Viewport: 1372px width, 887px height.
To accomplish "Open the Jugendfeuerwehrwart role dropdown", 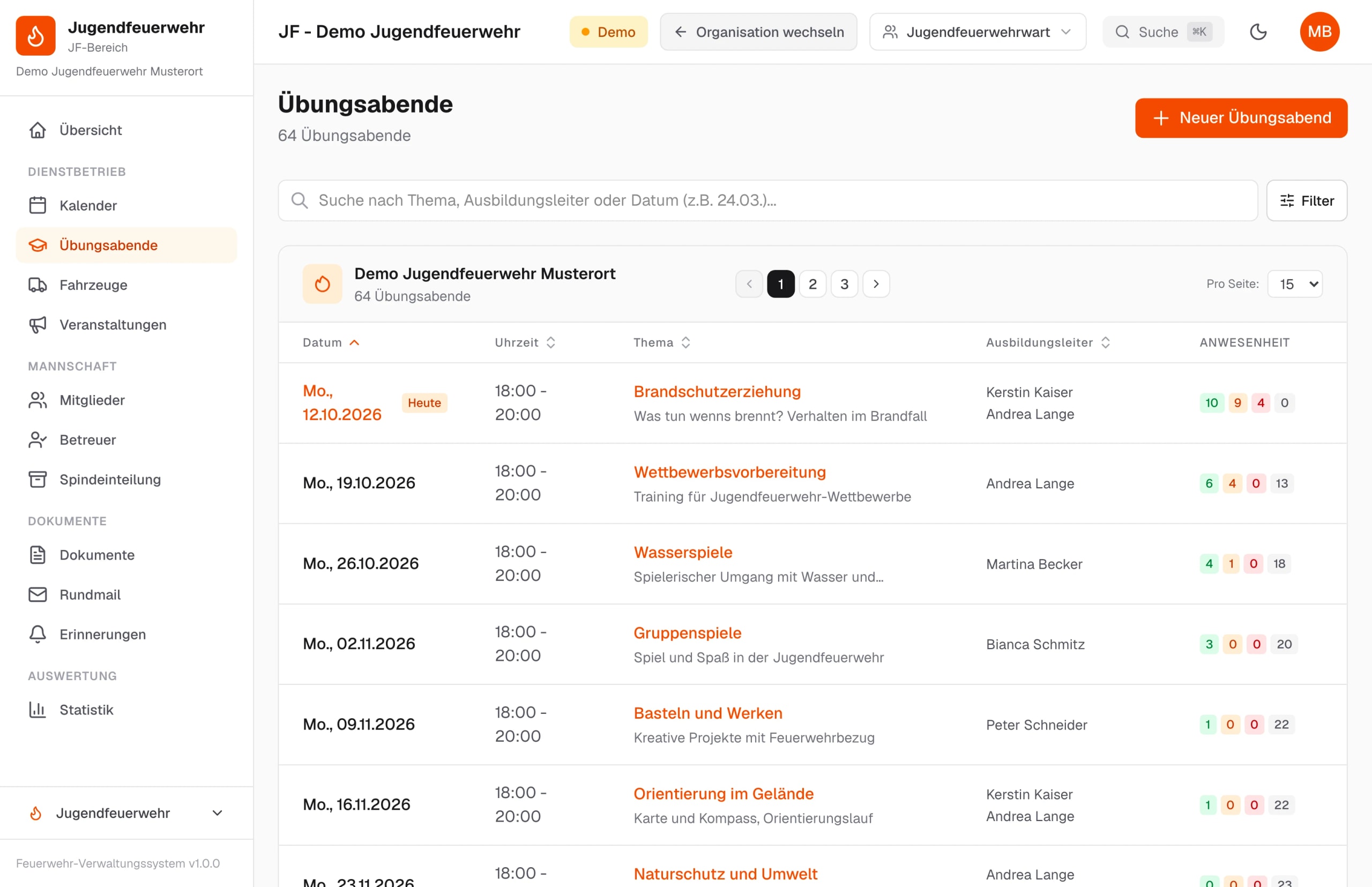I will [x=978, y=32].
